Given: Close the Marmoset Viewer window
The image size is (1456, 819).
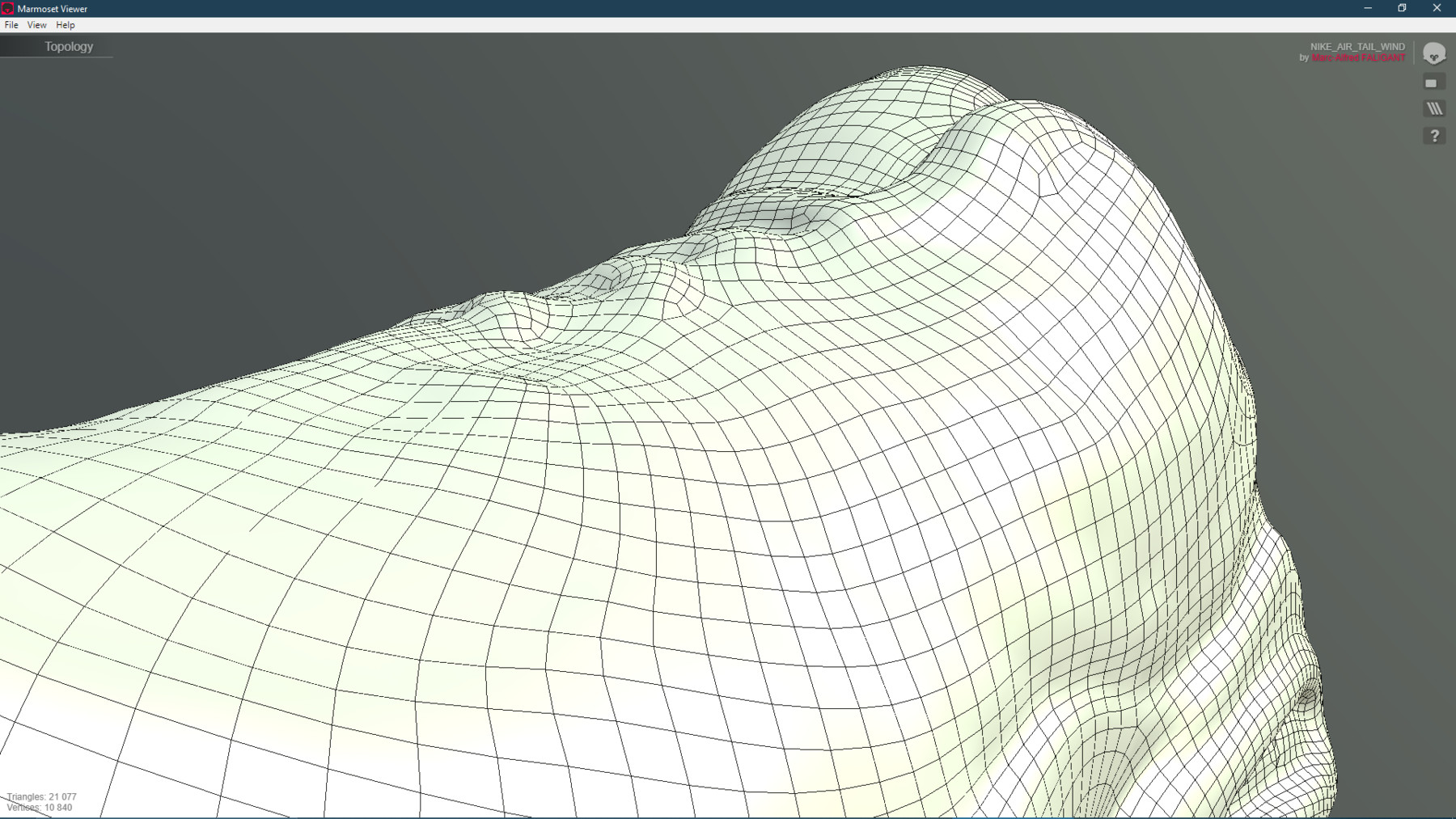Looking at the screenshot, I should [x=1437, y=8].
